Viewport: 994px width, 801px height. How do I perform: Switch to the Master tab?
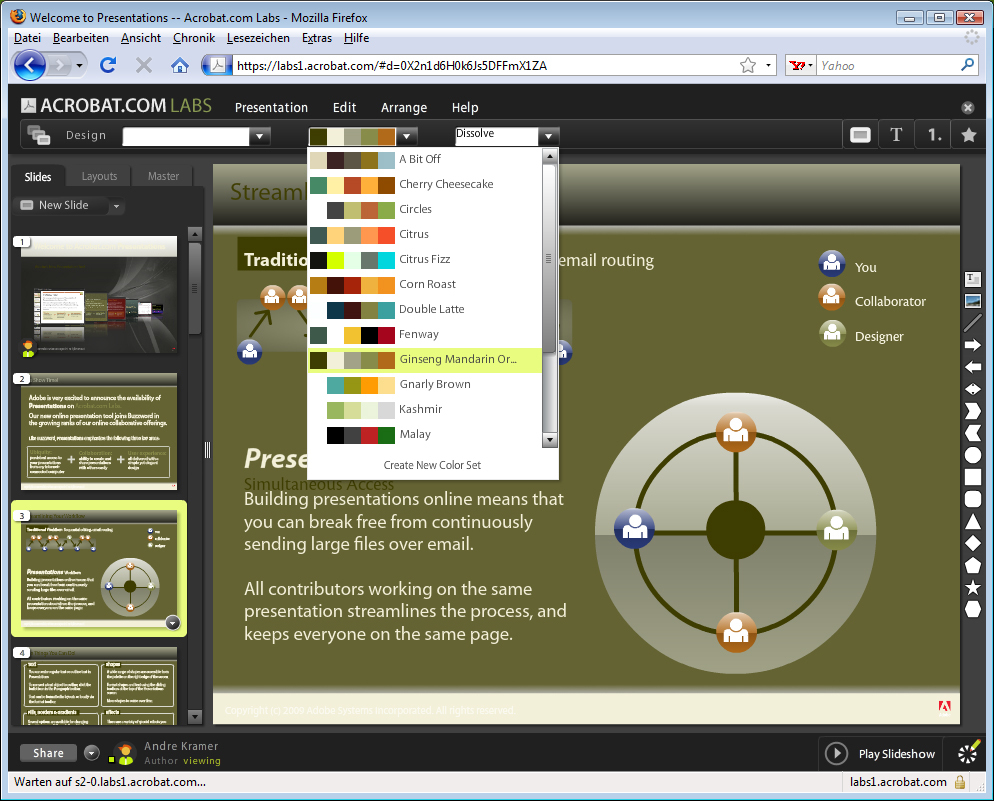coord(164,176)
